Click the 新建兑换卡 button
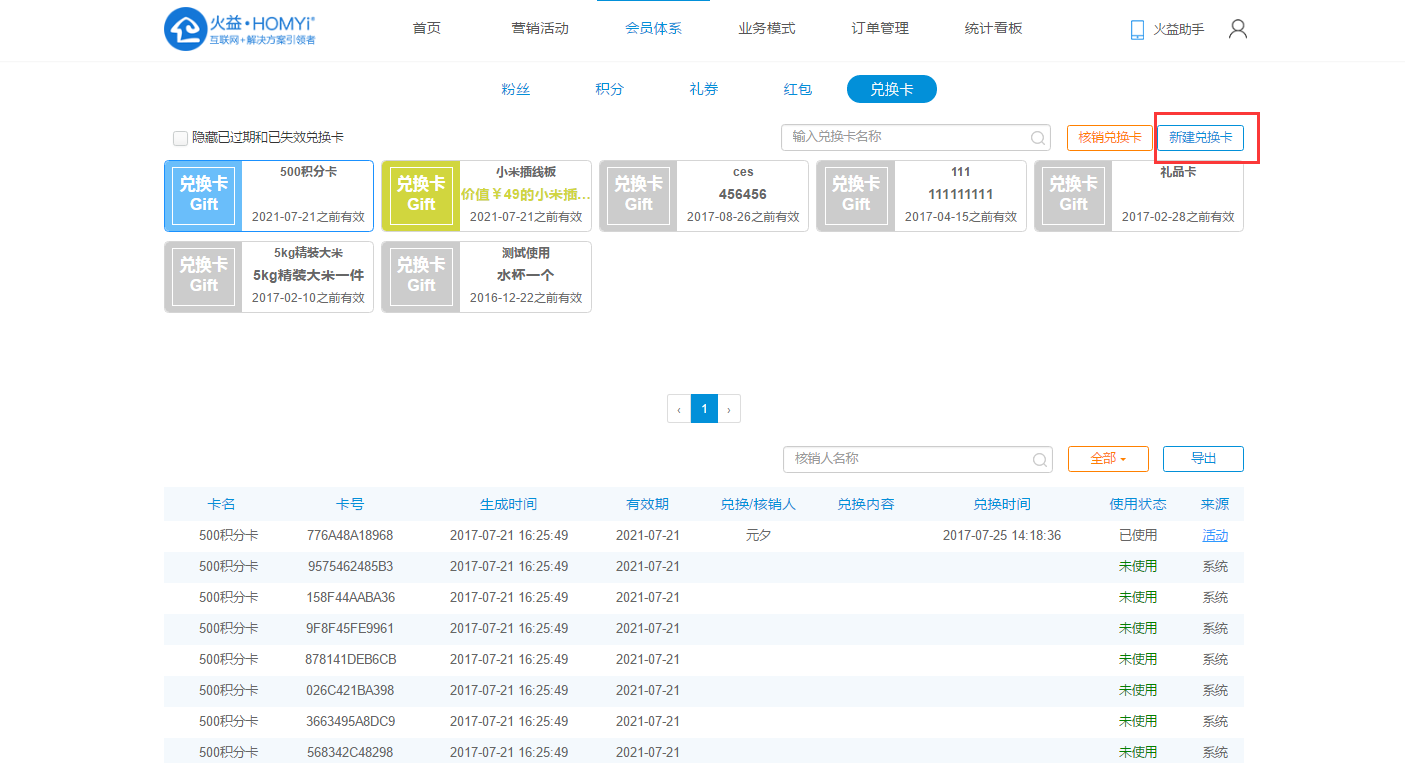Image resolution: width=1405 pixels, height=763 pixels. pos(1200,138)
